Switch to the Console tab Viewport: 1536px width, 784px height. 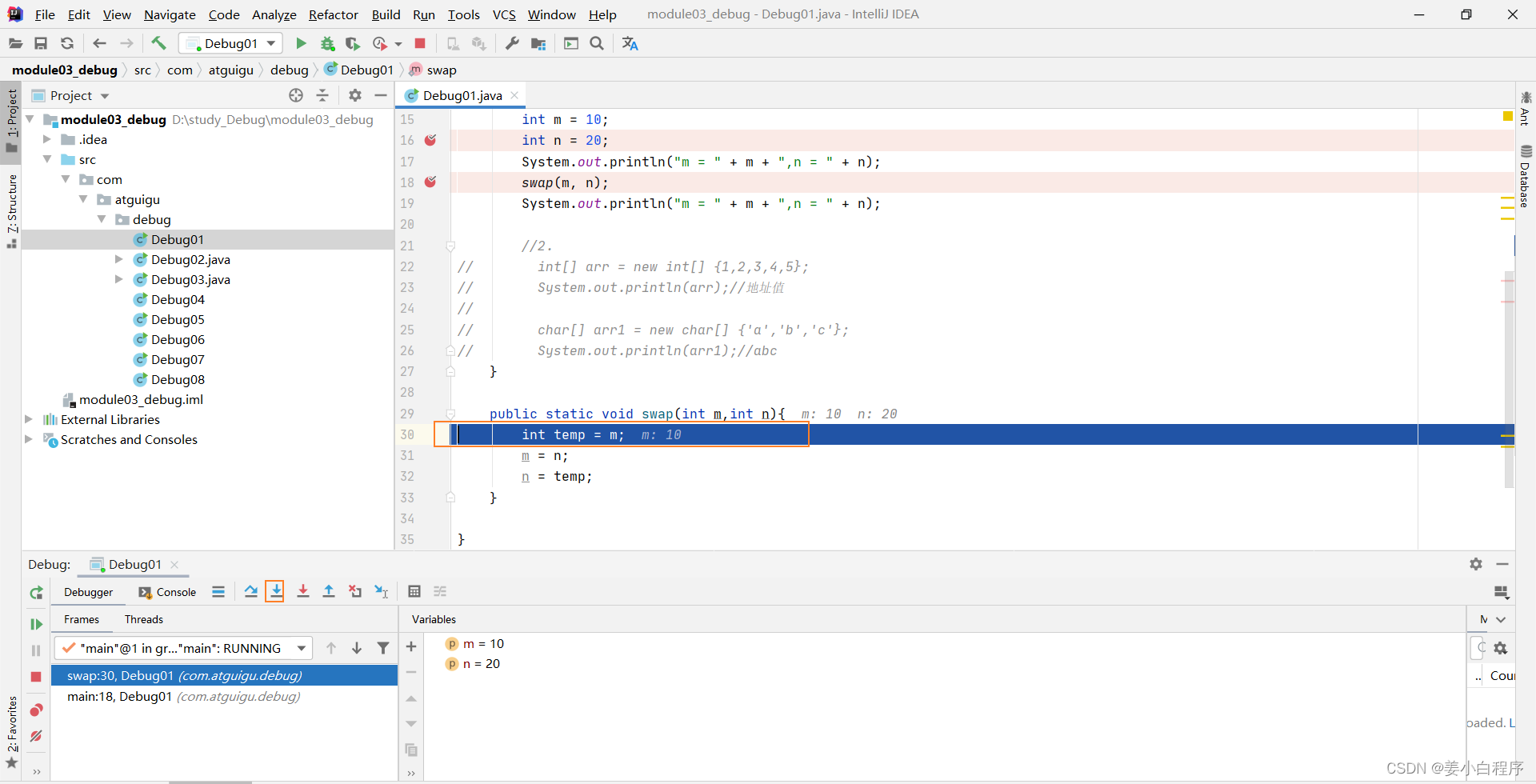click(x=167, y=592)
